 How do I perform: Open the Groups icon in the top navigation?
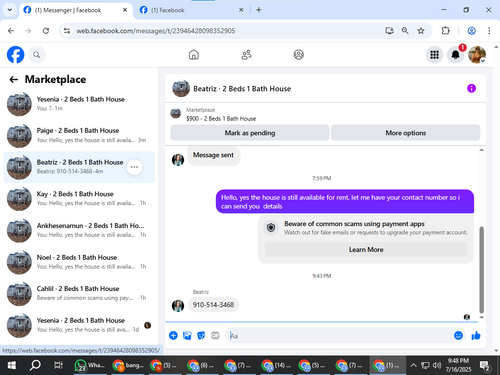[299, 55]
